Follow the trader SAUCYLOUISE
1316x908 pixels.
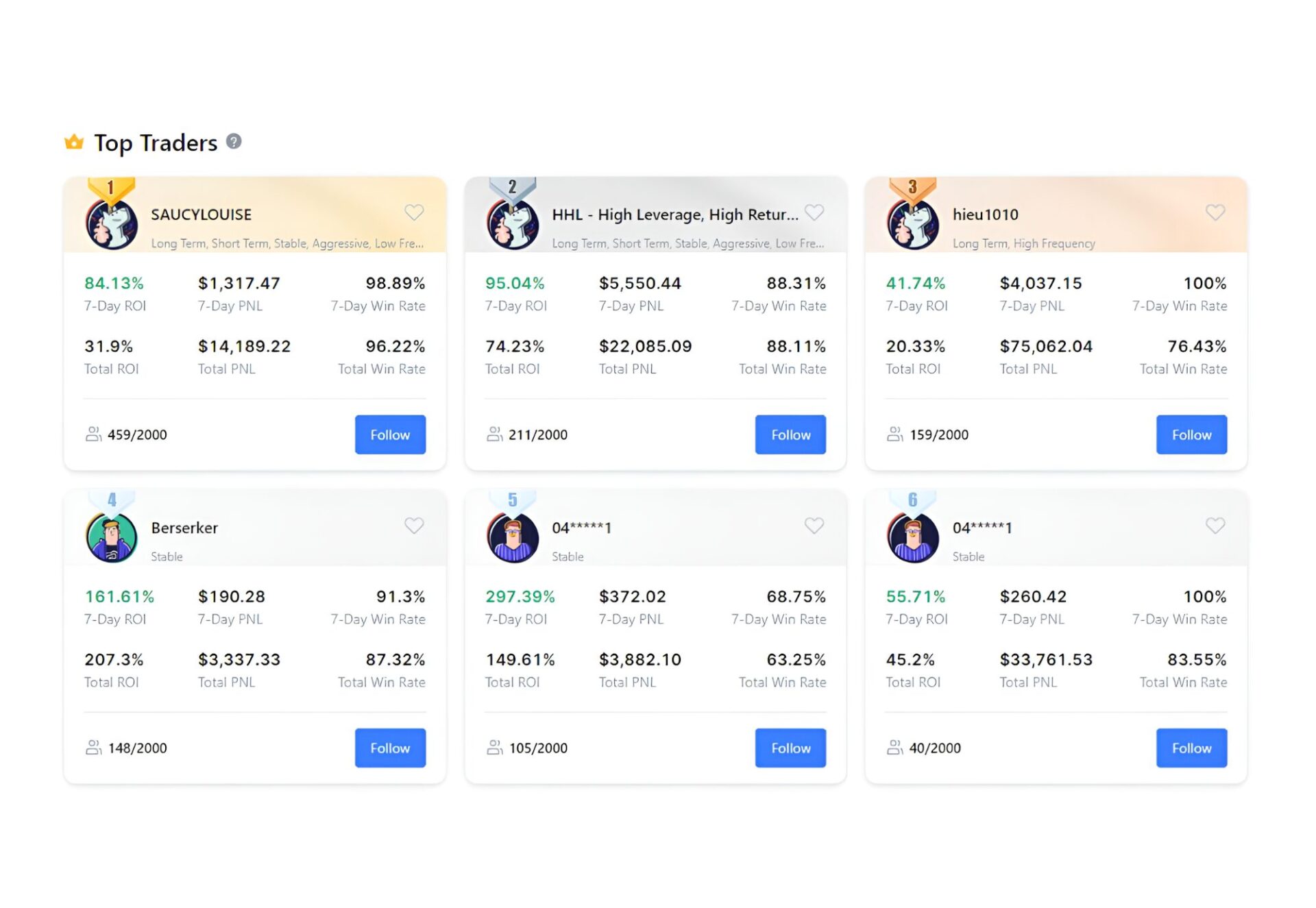[390, 434]
